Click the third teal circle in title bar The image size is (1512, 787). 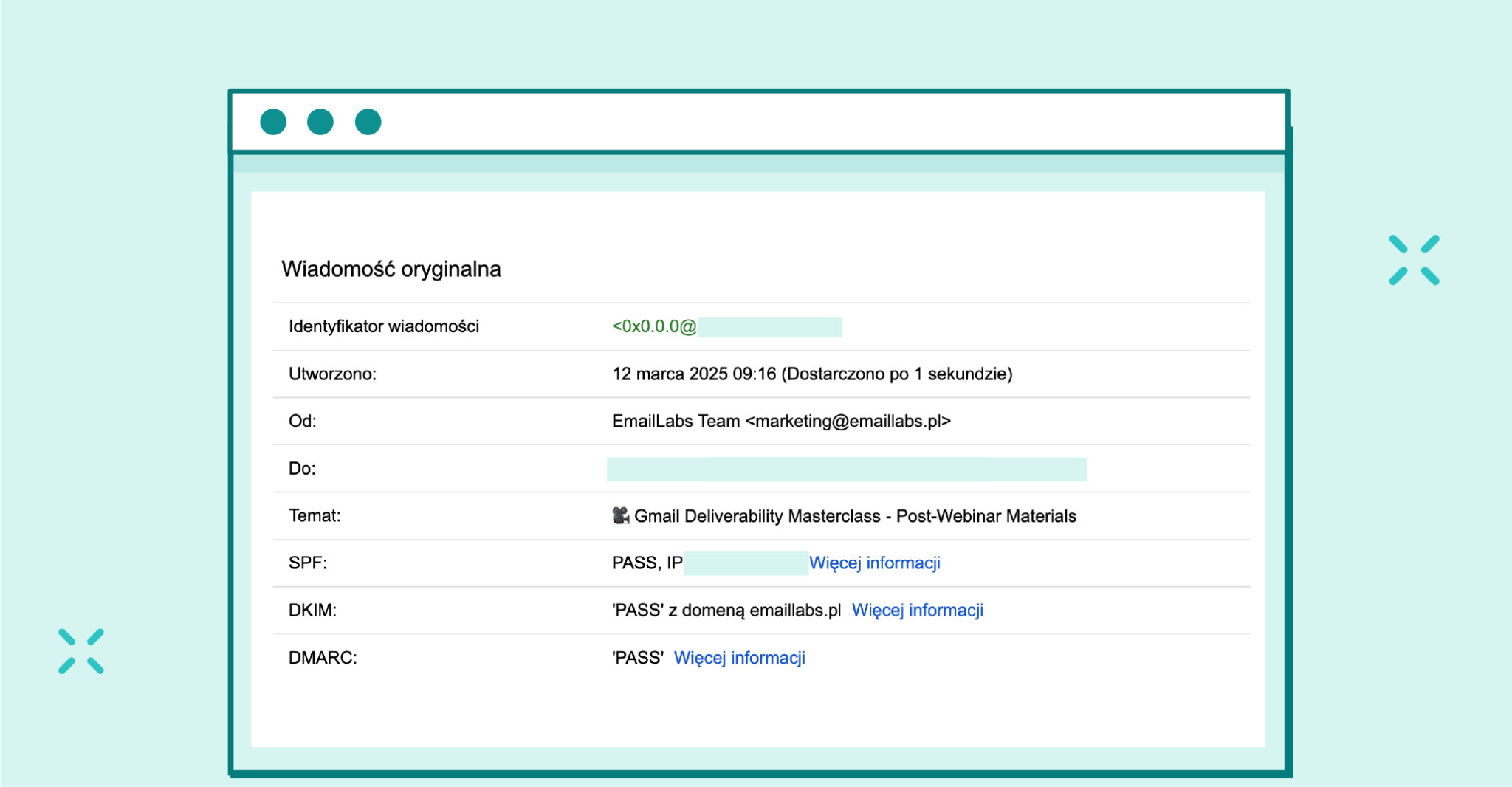(368, 122)
